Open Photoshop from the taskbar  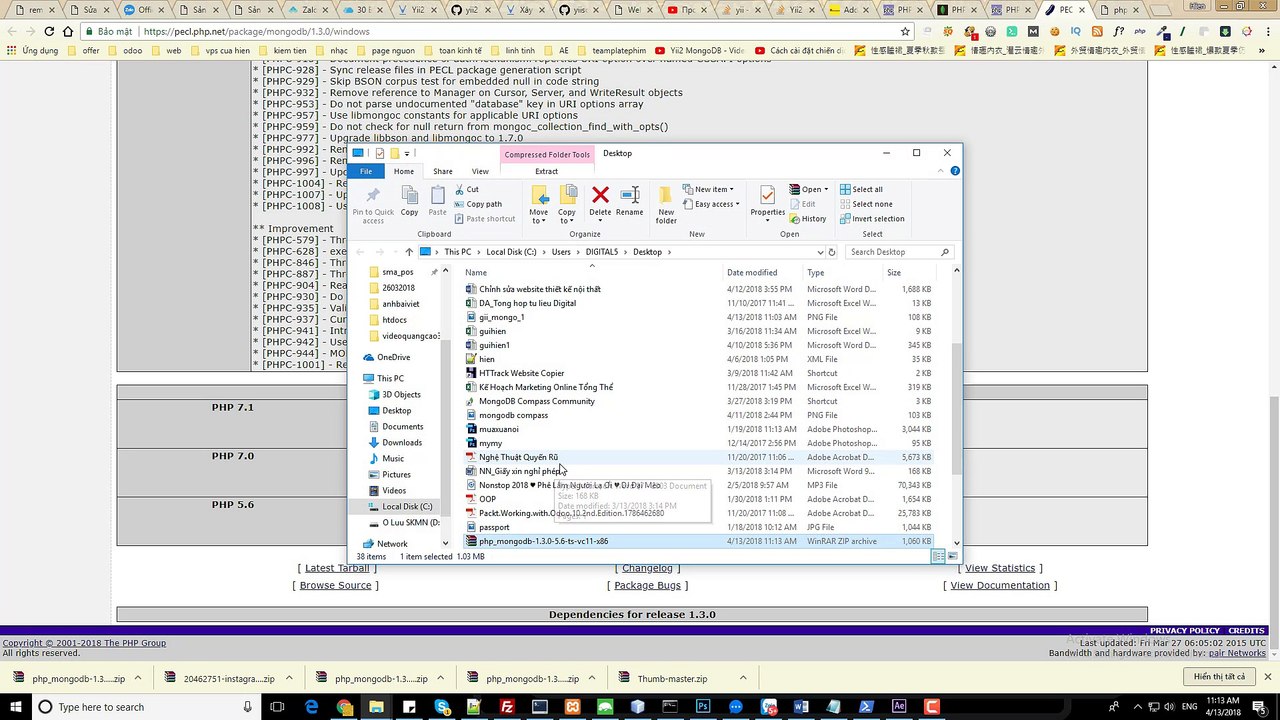click(x=703, y=707)
